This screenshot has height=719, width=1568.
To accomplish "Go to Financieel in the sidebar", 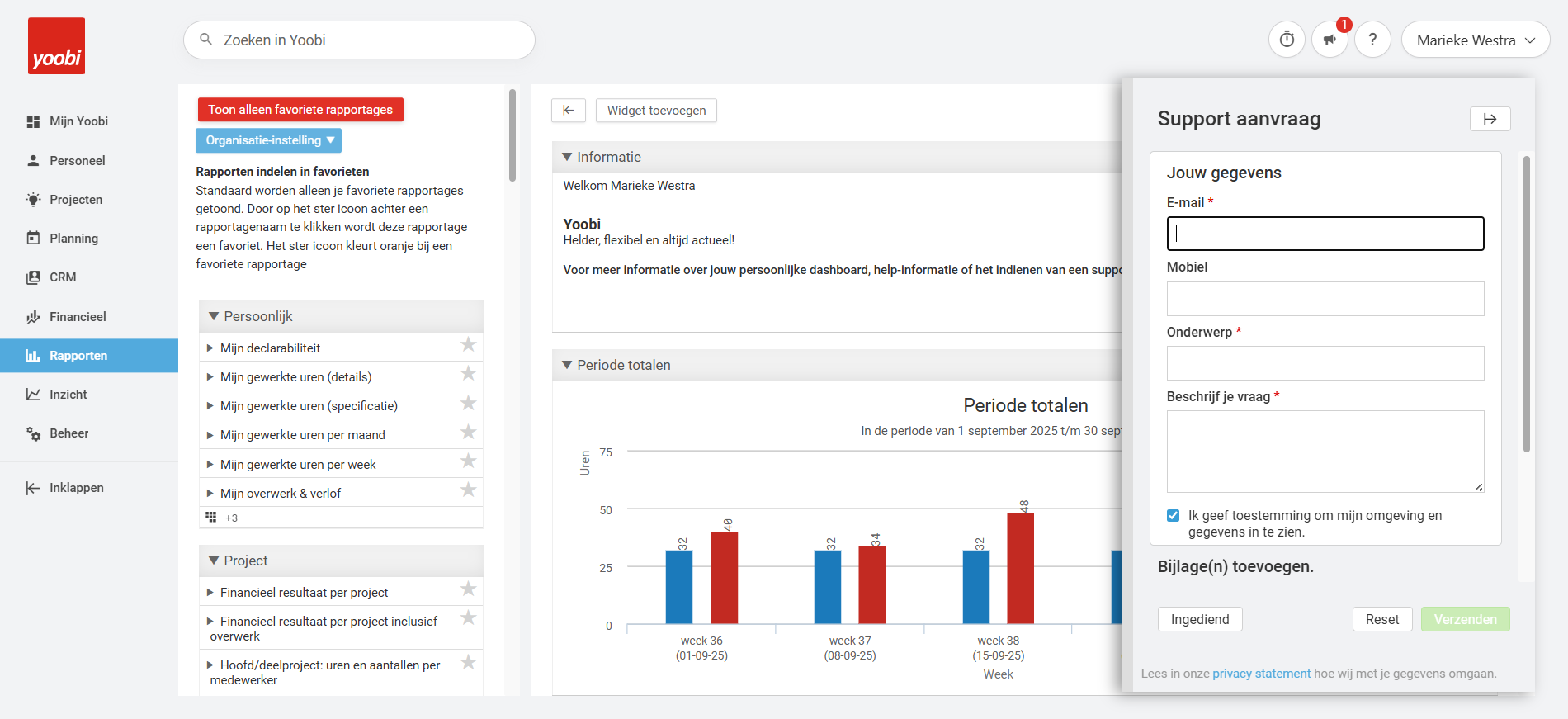I will pos(78,317).
